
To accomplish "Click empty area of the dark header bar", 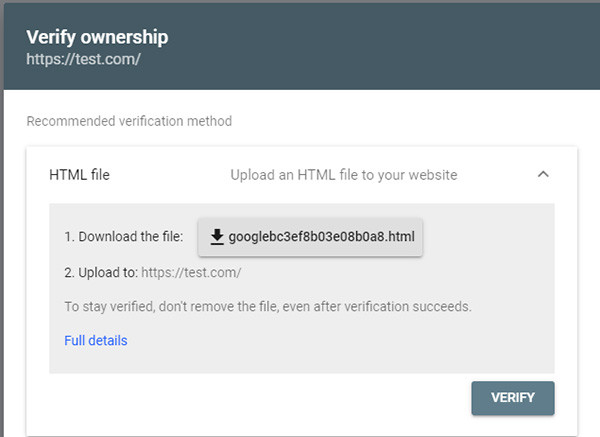I will (x=383, y=46).
